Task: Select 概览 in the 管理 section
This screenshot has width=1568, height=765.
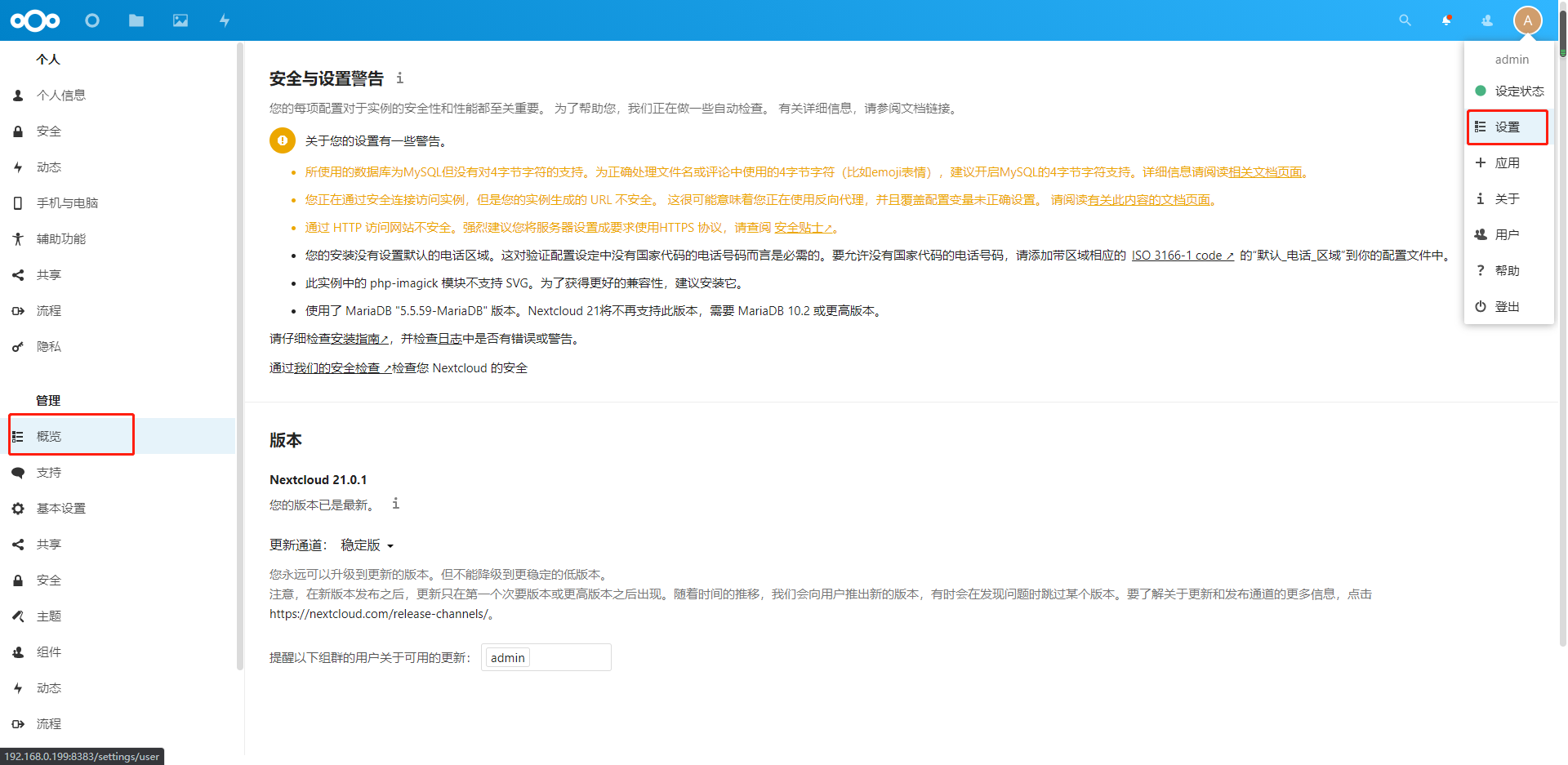Action: point(118,437)
